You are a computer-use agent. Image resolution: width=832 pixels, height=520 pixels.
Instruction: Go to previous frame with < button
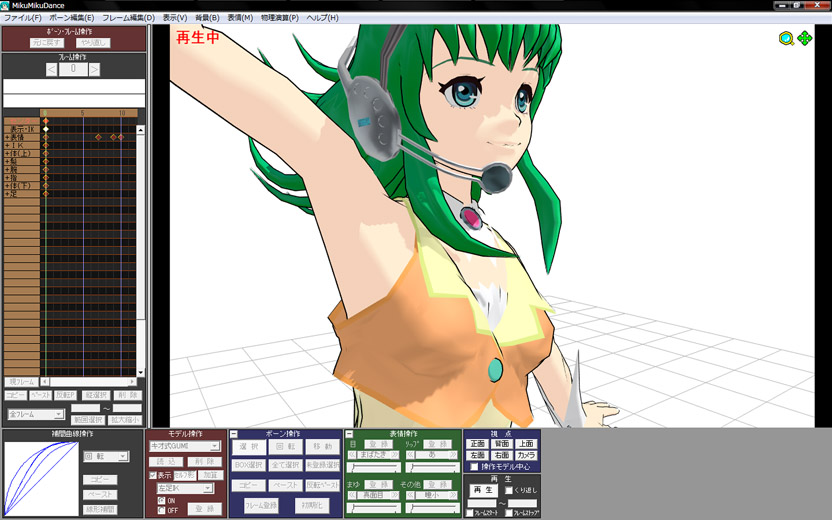51,70
